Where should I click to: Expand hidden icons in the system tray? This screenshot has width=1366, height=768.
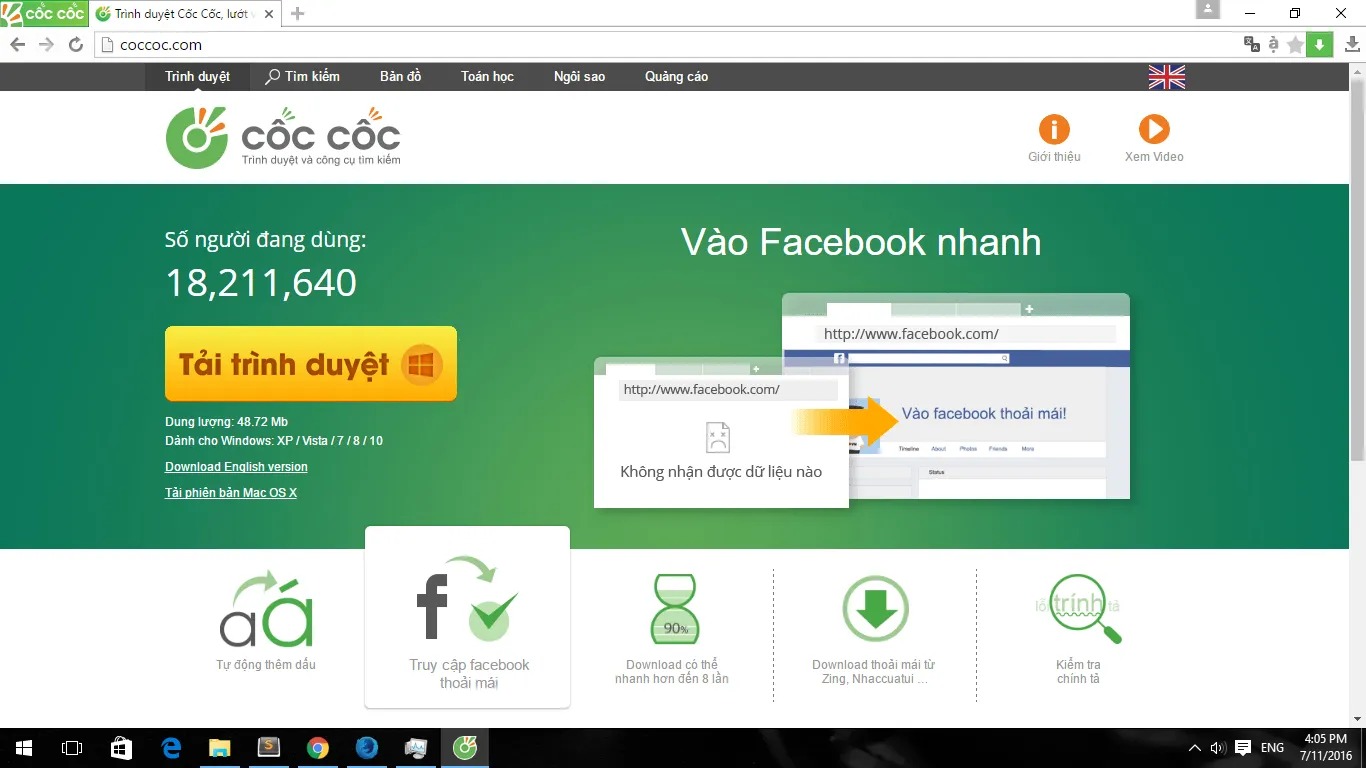coord(1194,747)
